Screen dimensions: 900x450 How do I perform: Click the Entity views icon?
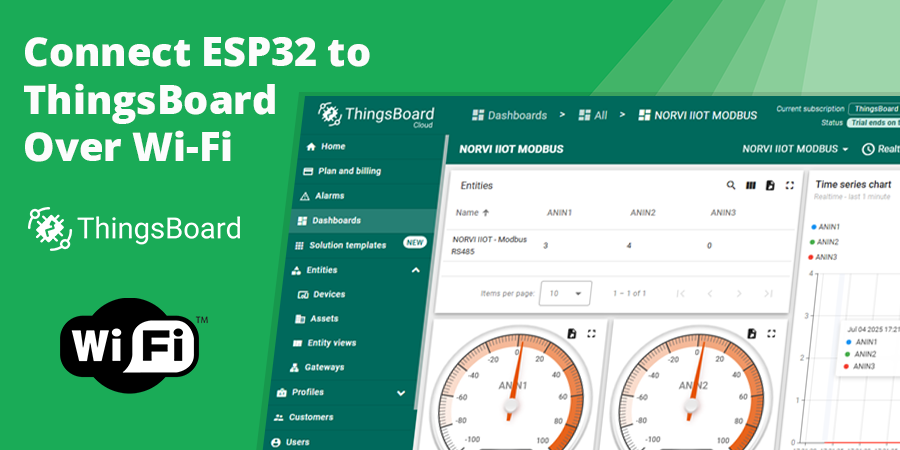[x=297, y=343]
